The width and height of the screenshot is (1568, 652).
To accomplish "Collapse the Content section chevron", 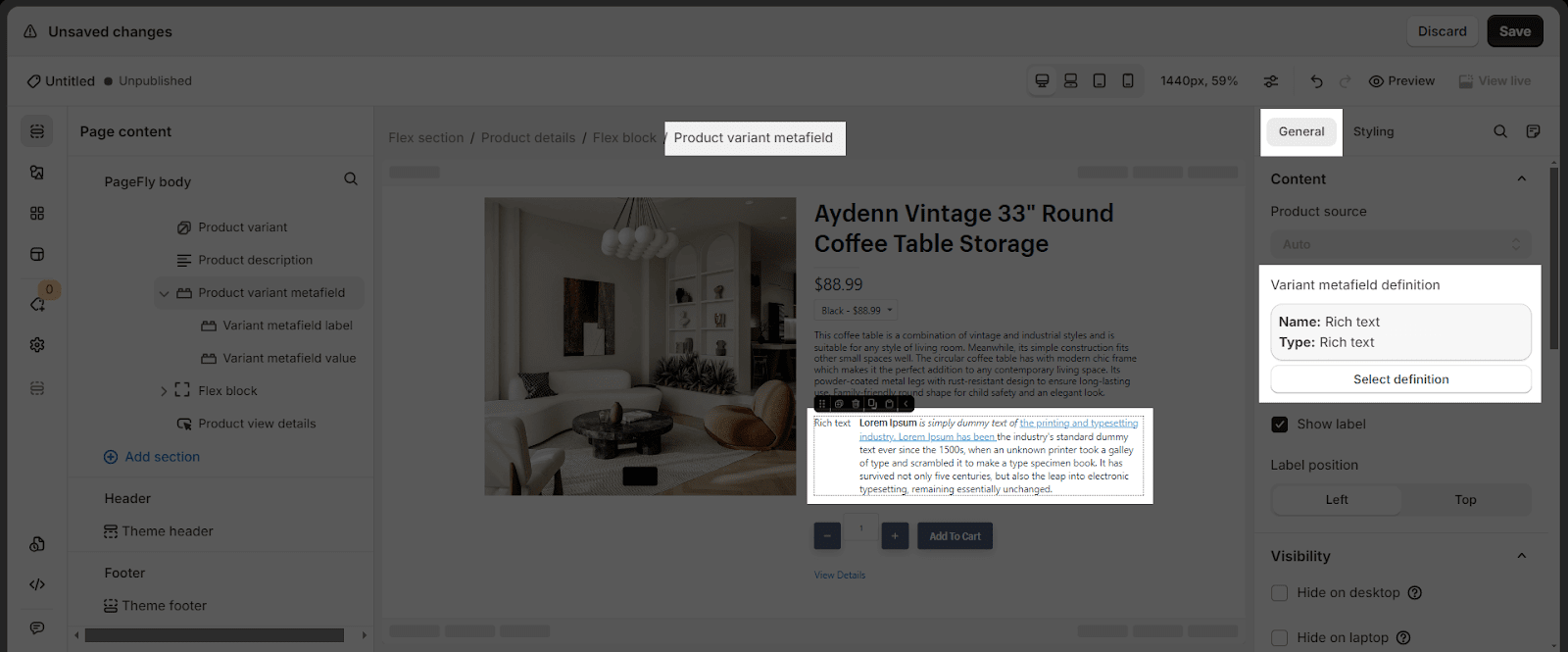I will tap(1521, 179).
